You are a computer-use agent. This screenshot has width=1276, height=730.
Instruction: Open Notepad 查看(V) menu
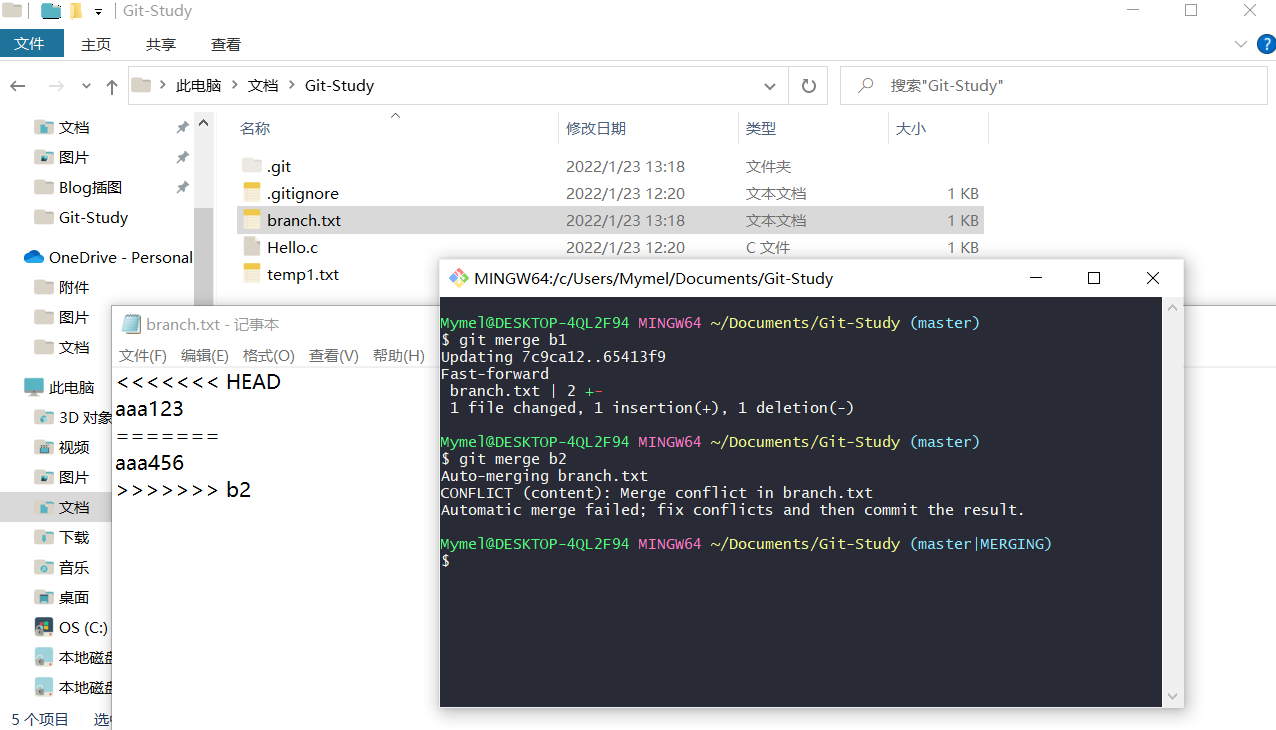click(334, 355)
